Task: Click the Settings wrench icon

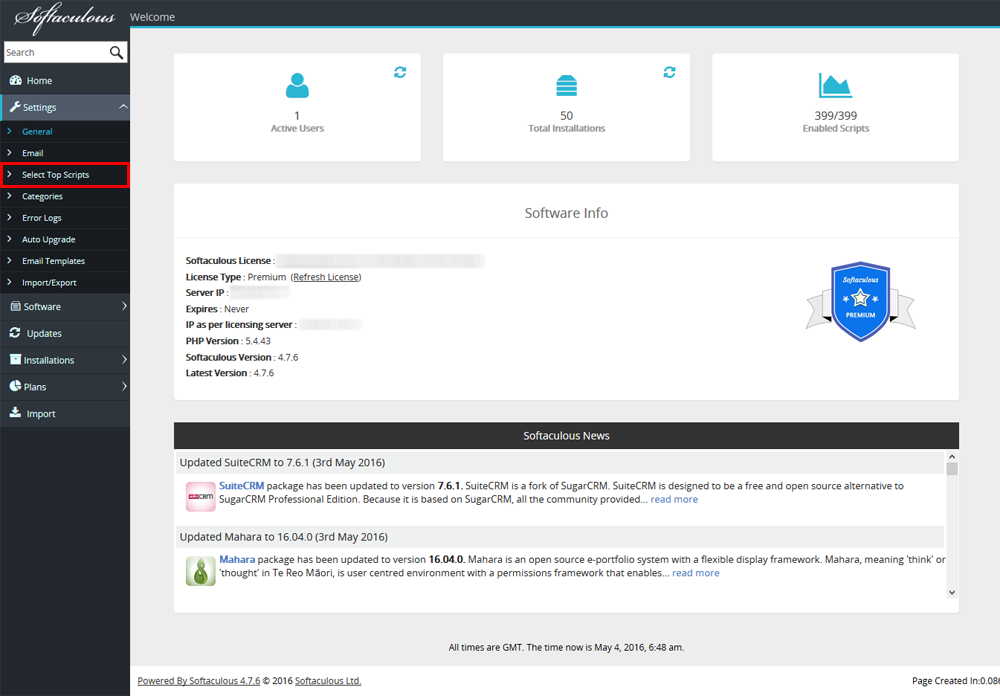Action: (x=15, y=107)
